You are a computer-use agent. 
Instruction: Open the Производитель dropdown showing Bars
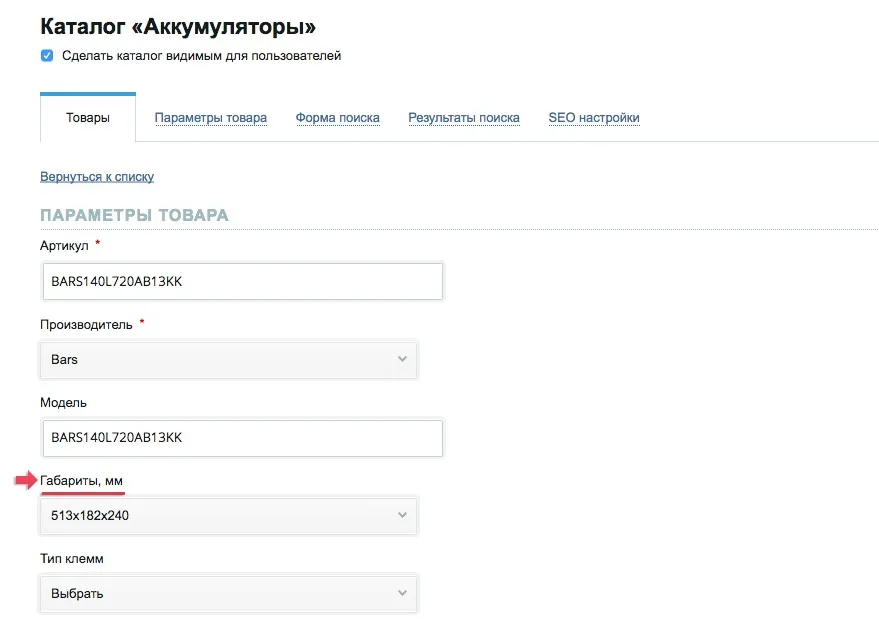[229, 359]
